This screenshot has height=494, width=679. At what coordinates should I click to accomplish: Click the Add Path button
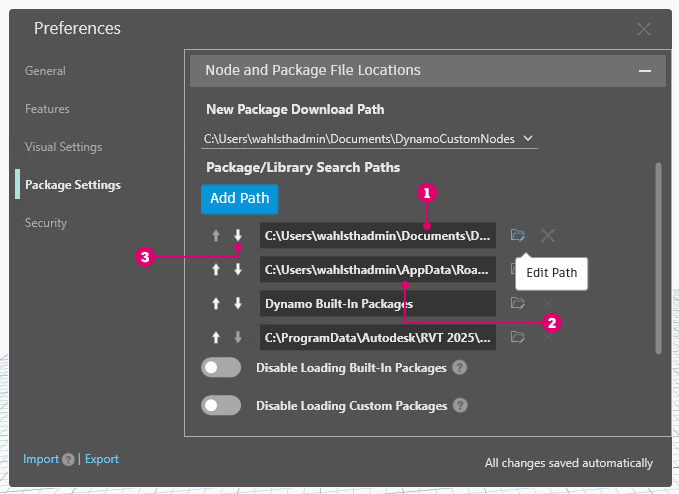(x=240, y=198)
